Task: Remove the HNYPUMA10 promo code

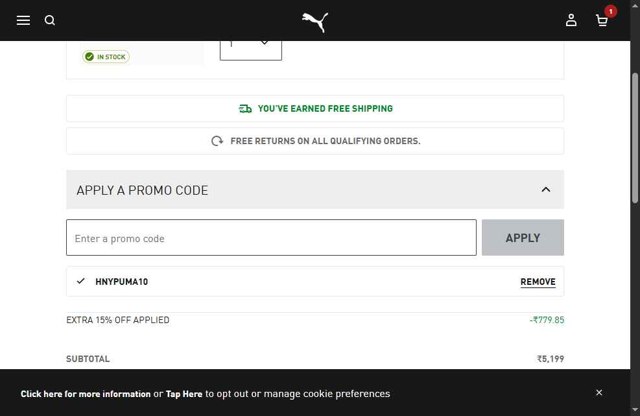Action: point(537,282)
